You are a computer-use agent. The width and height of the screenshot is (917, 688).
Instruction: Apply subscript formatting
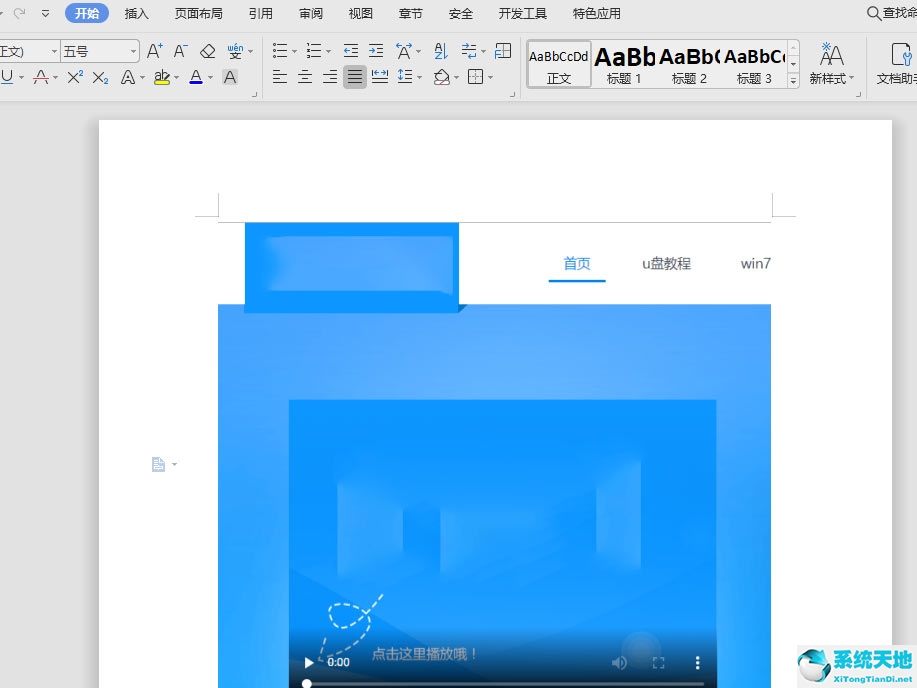pos(100,77)
